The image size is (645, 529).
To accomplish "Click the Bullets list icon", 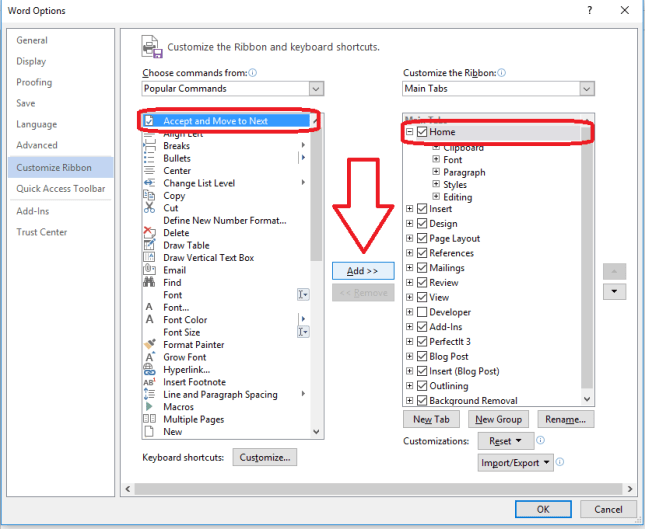I will [x=149, y=158].
